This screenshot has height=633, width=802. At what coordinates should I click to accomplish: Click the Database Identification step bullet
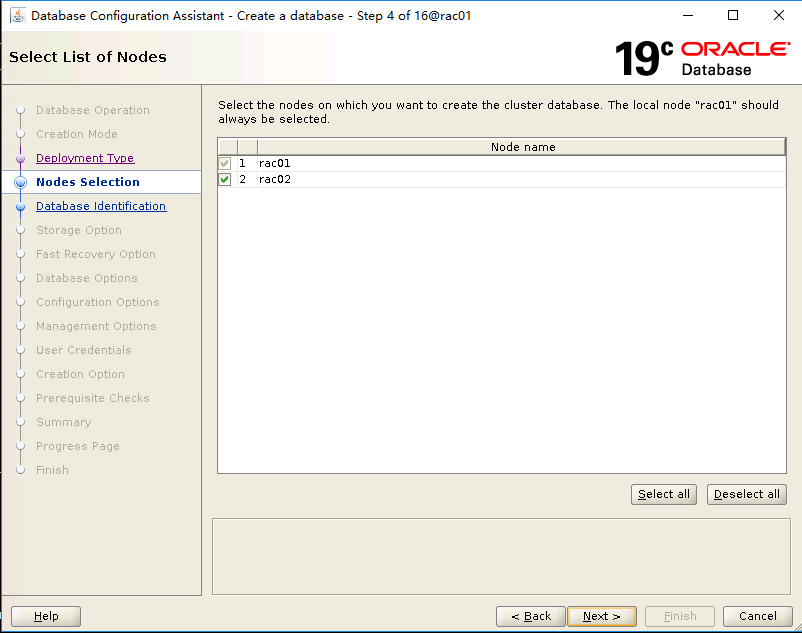(20, 207)
